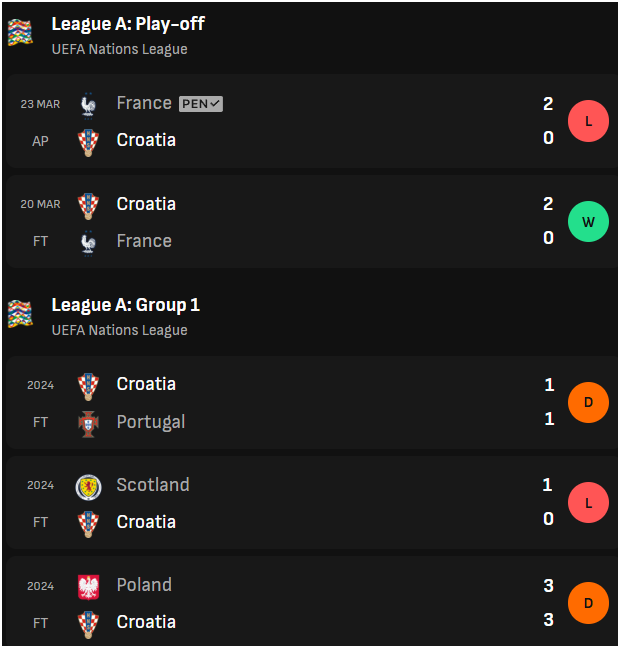Click Croatia crest in 23 MAR match

click(x=88, y=143)
